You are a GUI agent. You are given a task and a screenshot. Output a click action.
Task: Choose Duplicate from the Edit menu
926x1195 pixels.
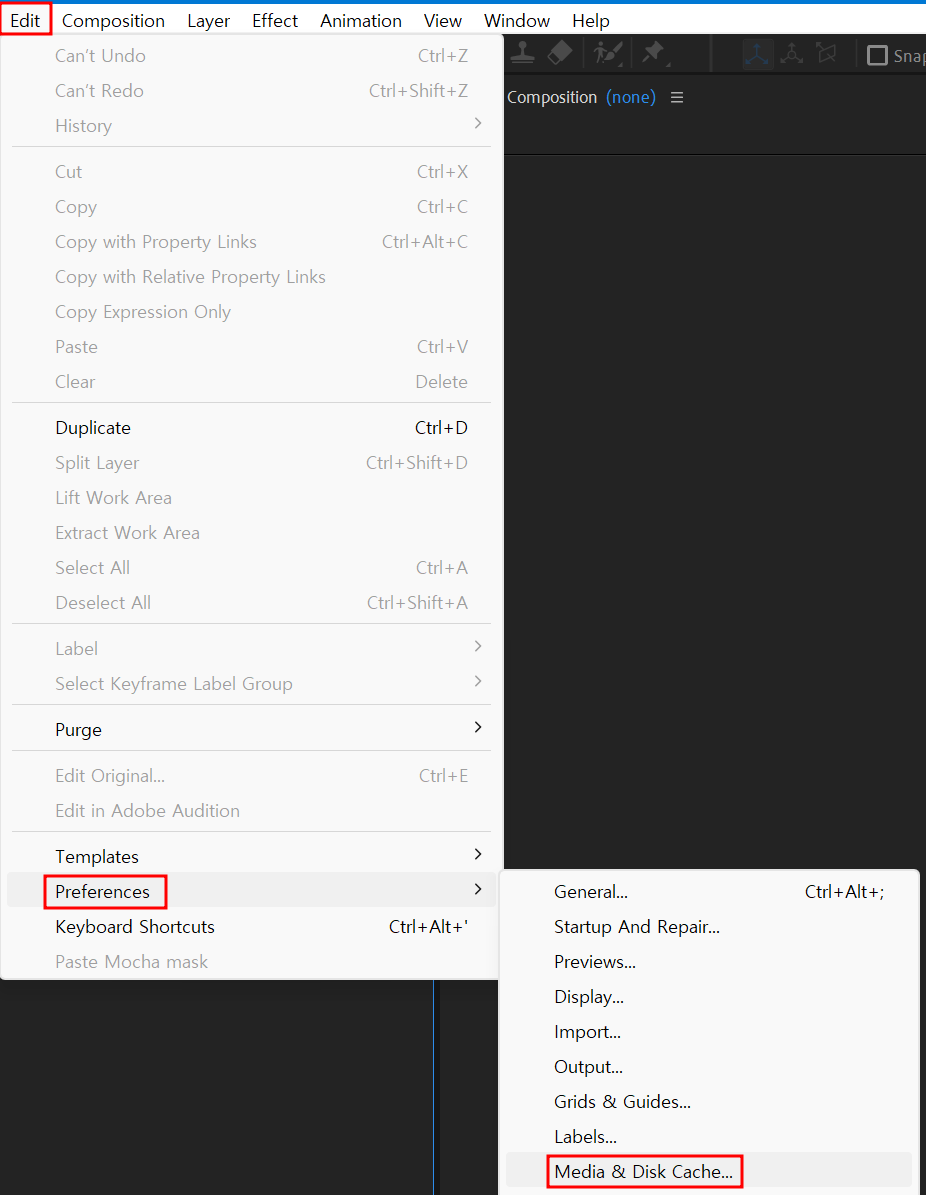pos(252,428)
